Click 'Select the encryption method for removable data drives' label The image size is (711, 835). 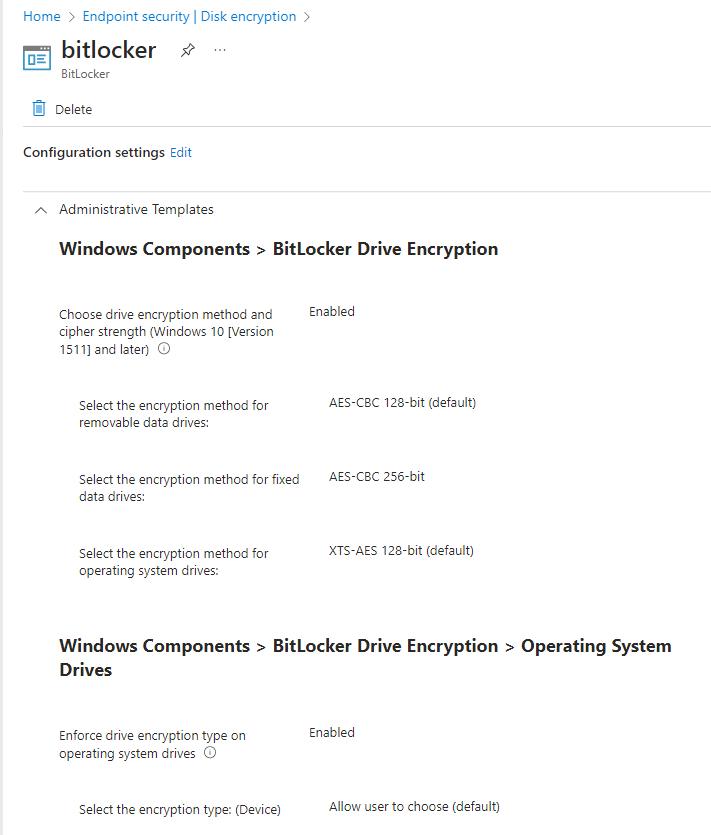(174, 414)
